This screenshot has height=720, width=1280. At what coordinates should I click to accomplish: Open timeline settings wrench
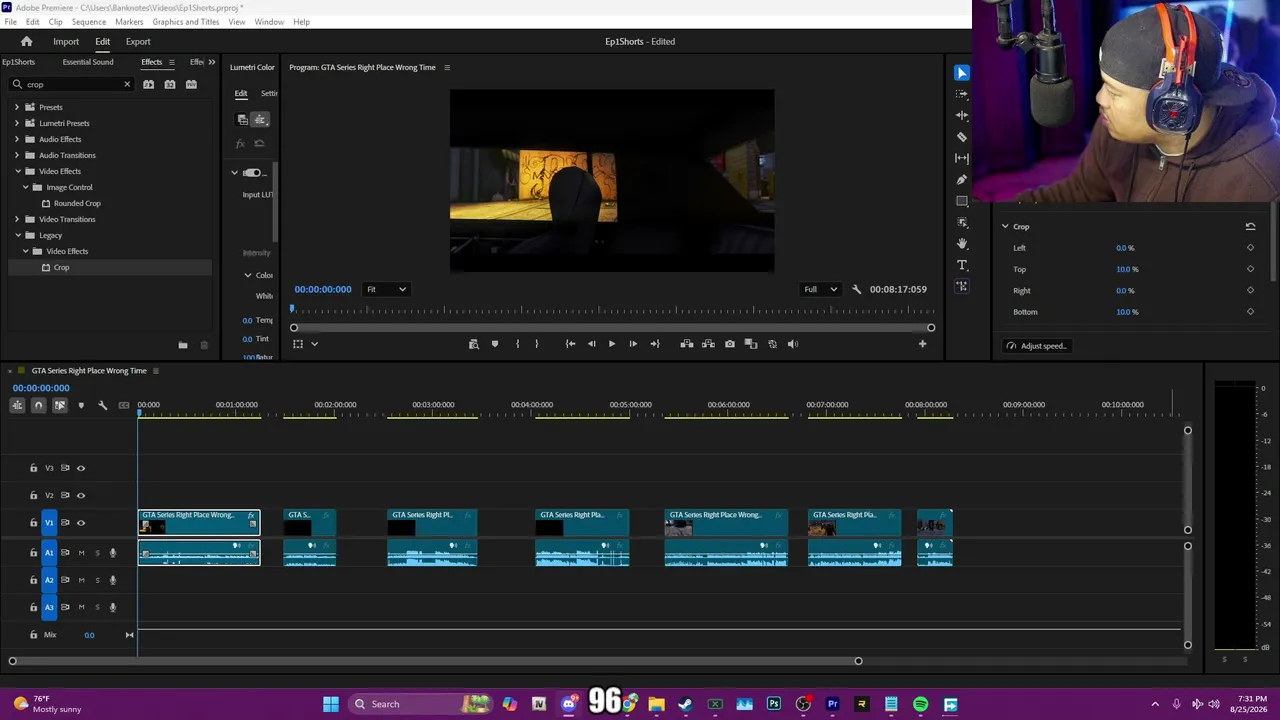click(102, 405)
